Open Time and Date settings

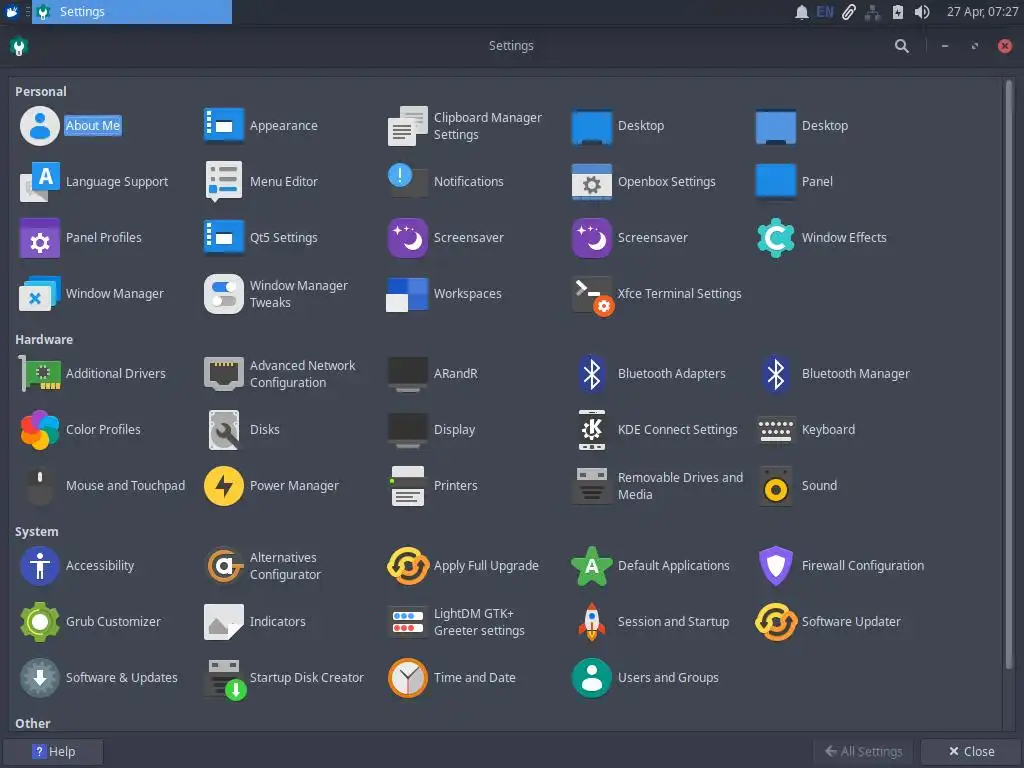pos(452,678)
